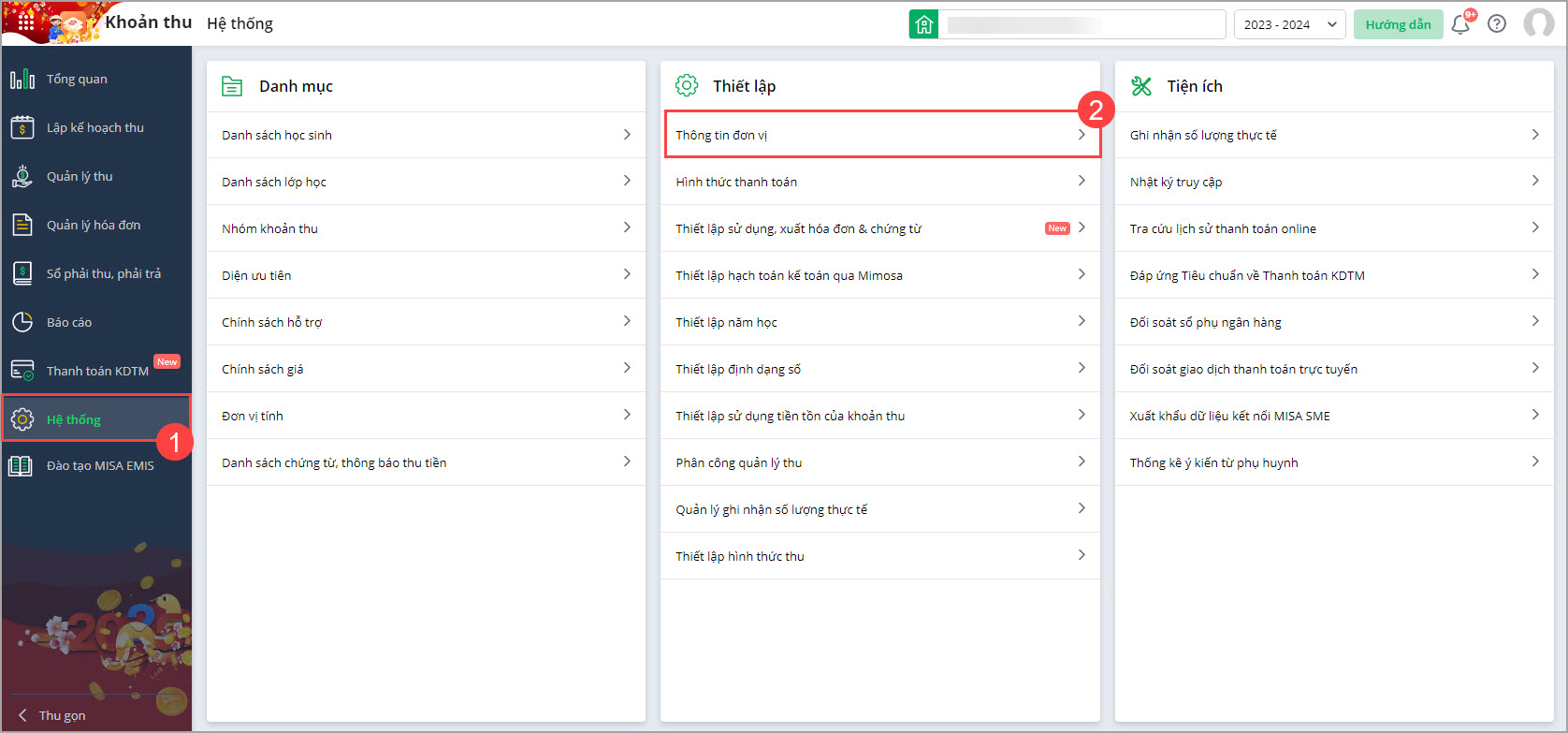The image size is (1568, 733).
Task: Open the notifications bell
Action: 1459,24
